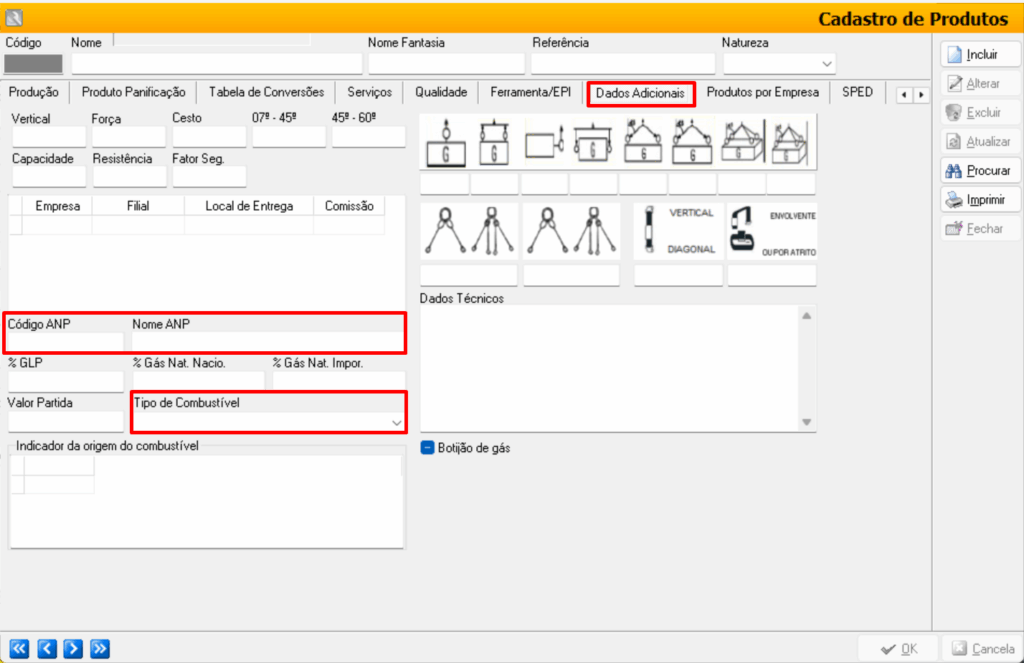Toggle the Botijão de gás checkbox

[x=427, y=448]
